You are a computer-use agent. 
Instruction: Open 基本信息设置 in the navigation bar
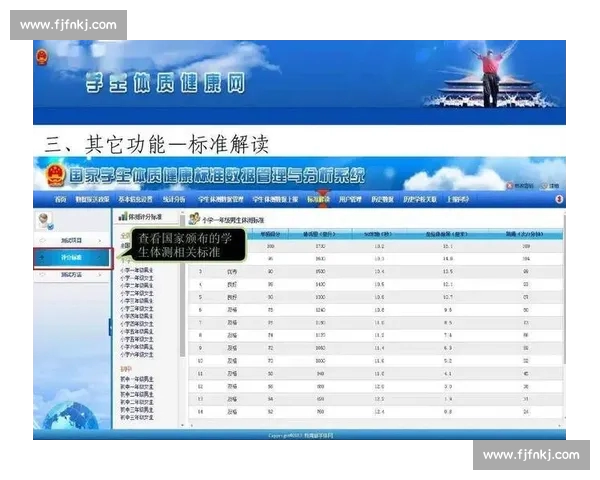coord(135,199)
